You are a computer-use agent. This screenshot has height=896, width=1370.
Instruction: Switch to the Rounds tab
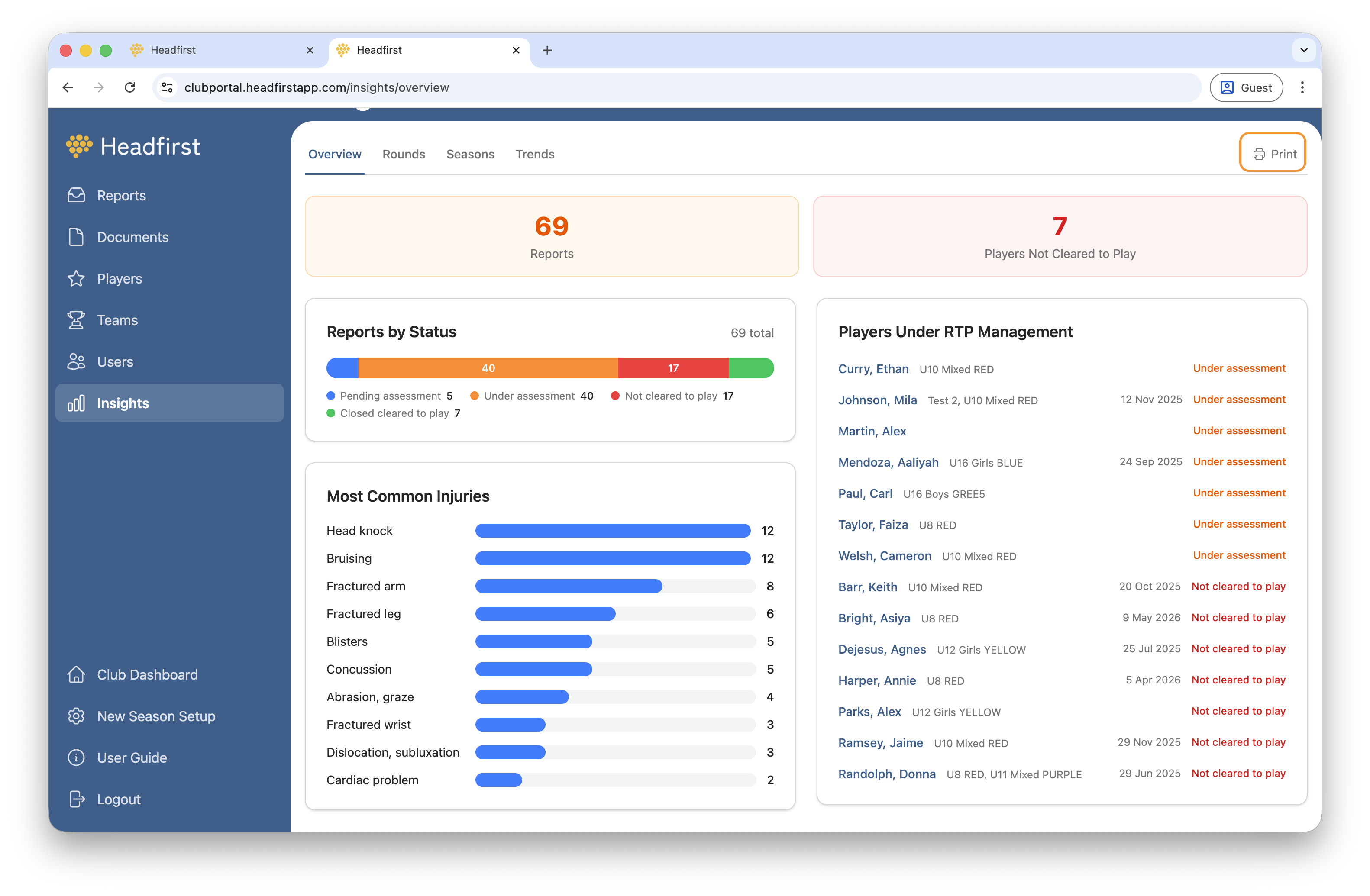coord(404,154)
